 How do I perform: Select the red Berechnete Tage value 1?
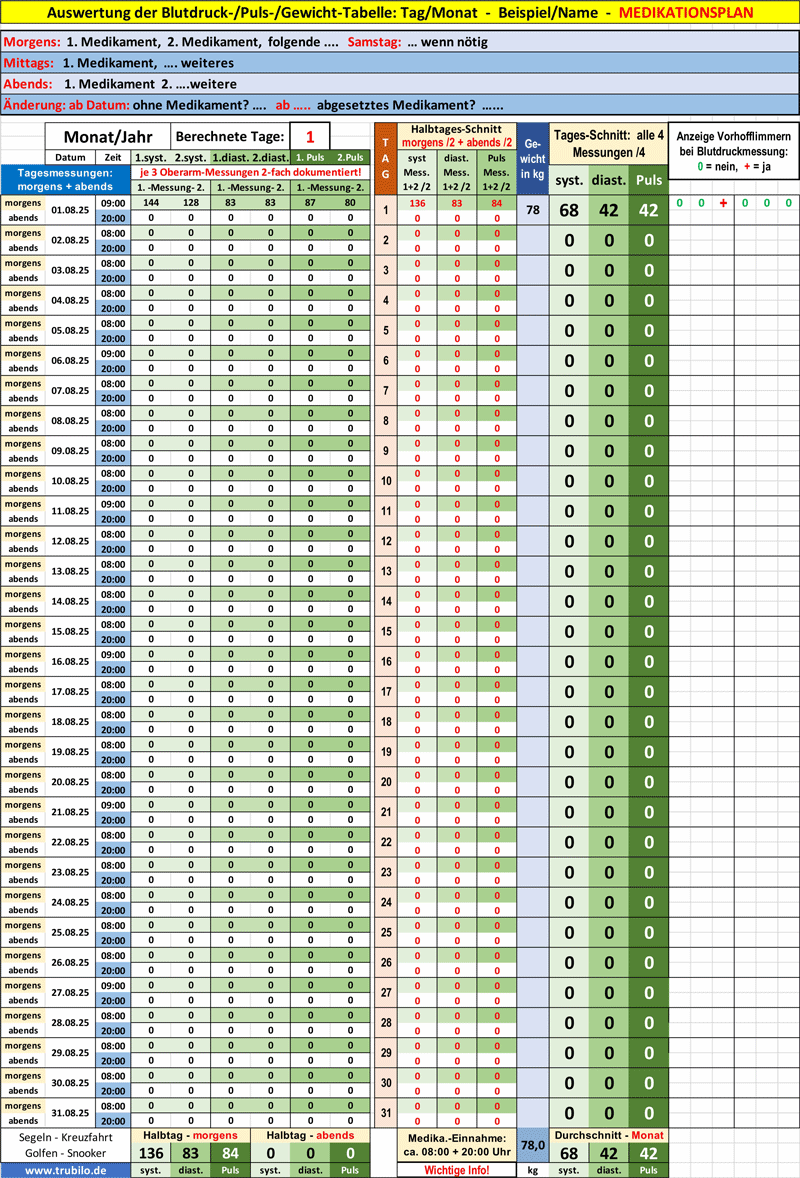pos(309,137)
